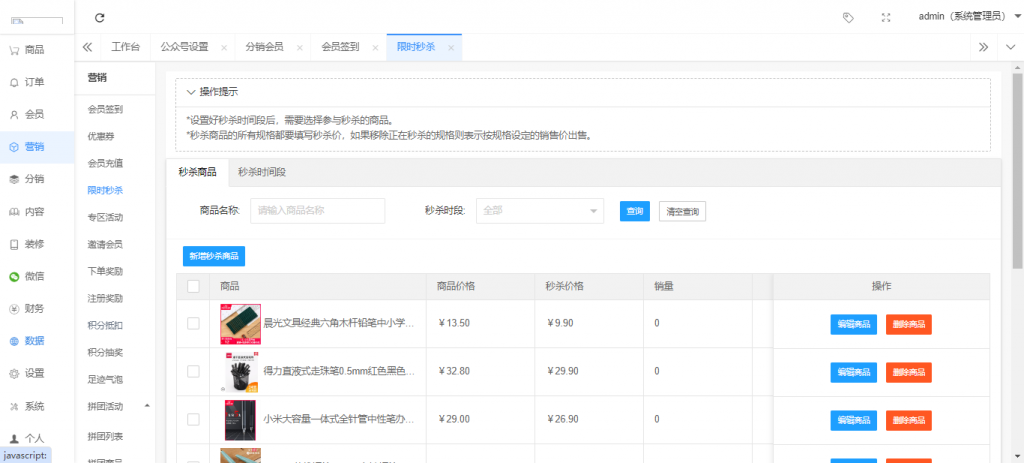Select all rows with header checkbox

tap(194, 287)
